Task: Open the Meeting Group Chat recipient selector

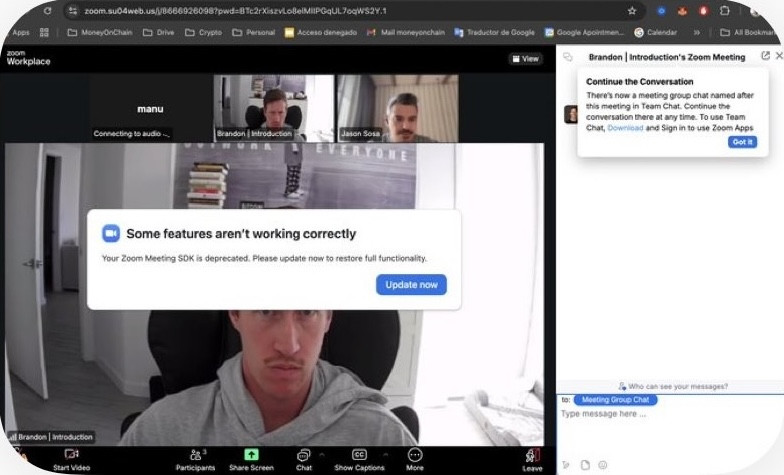Action: (616, 400)
